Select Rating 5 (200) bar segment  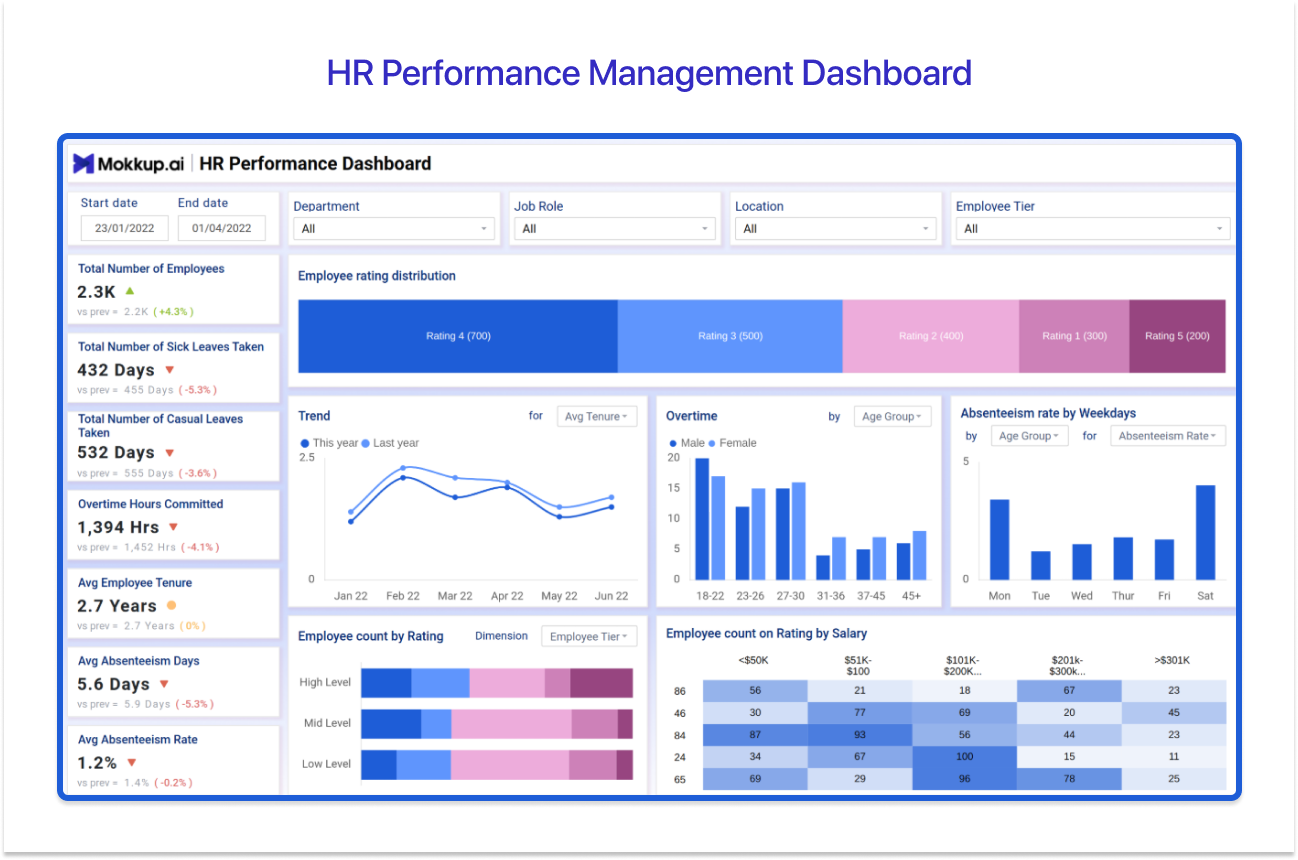pyautogui.click(x=1177, y=336)
